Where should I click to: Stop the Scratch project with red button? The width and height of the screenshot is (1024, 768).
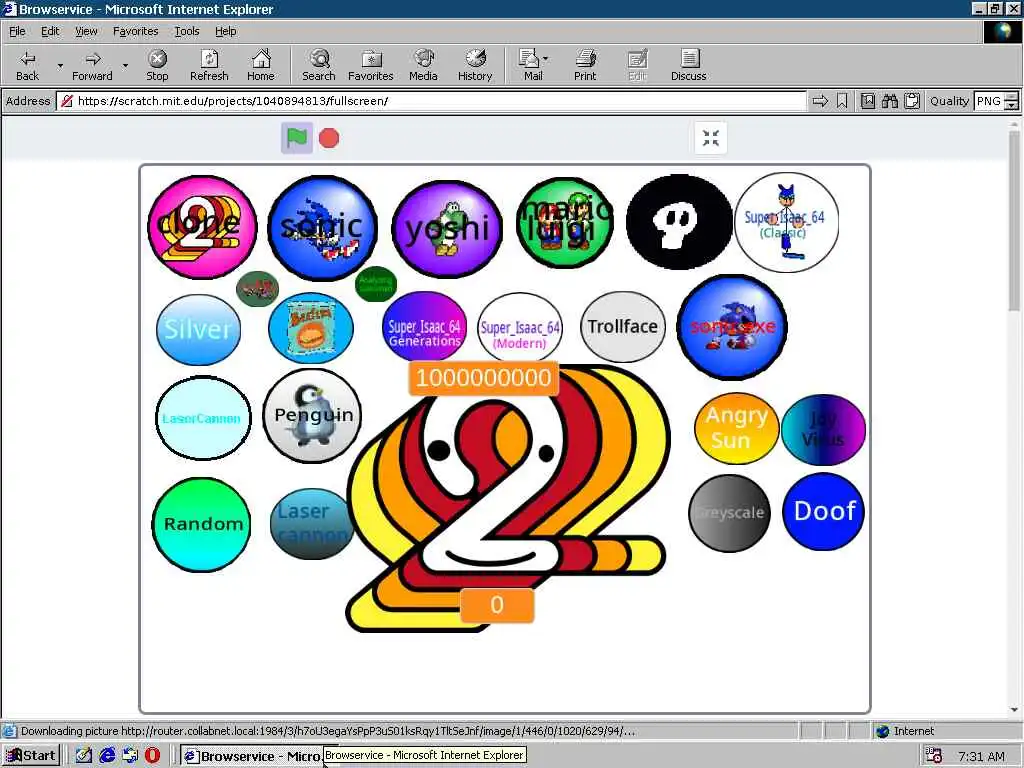[x=329, y=138]
